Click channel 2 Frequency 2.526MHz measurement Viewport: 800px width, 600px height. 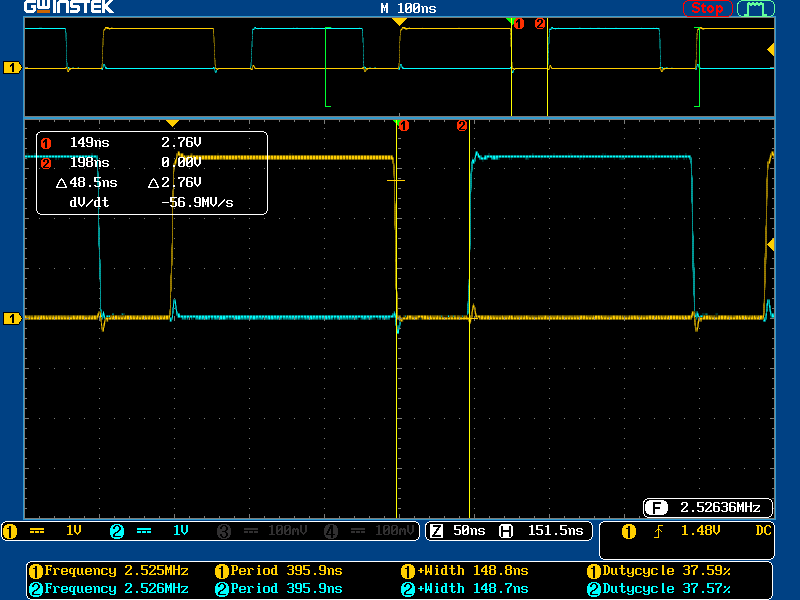(109, 589)
